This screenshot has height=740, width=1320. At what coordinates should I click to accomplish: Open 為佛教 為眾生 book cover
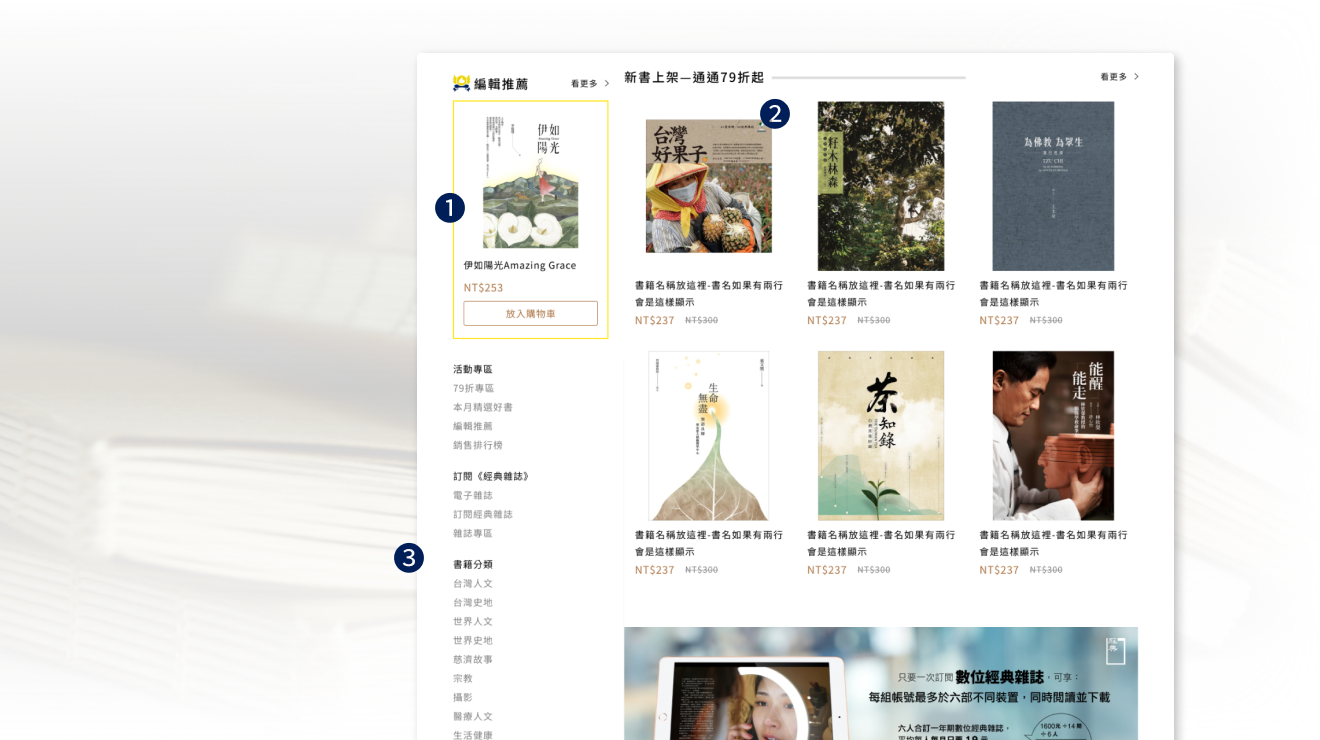pyautogui.click(x=1053, y=186)
